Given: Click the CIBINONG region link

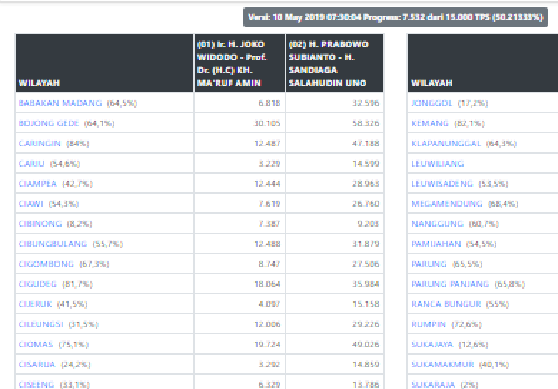Looking at the screenshot, I should pos(40,224).
